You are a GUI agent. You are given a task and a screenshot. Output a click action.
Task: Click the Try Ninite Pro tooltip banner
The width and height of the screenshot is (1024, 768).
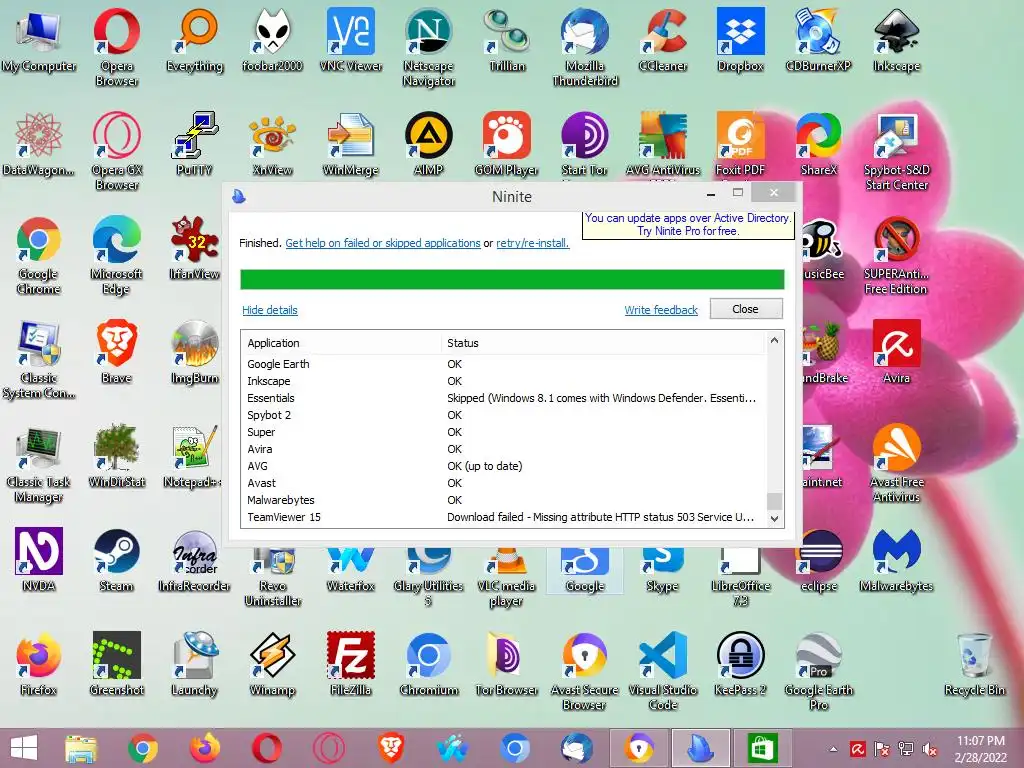pos(688,225)
